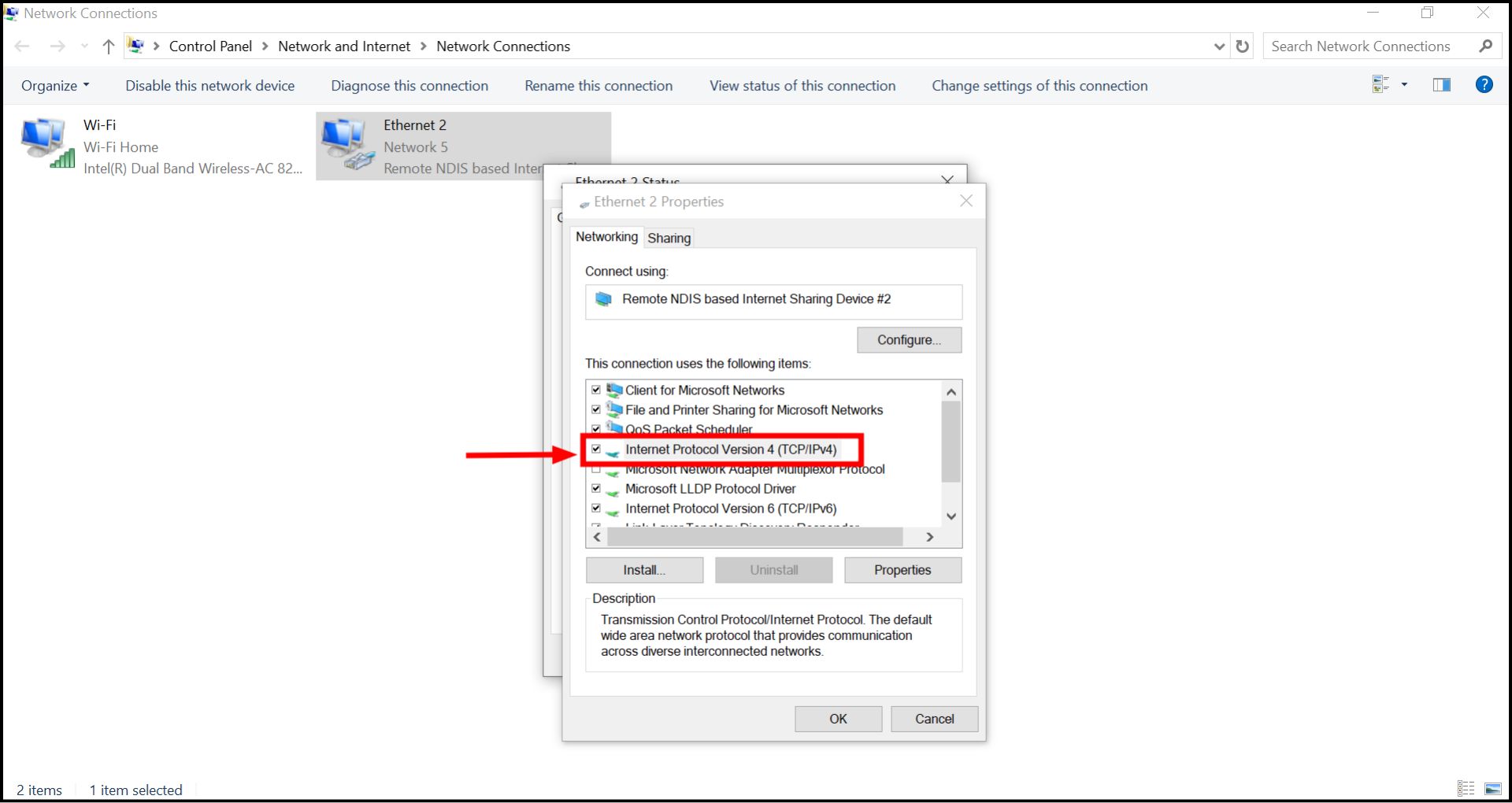Enable Microsoft Network Adapter Multiplexor Protocol
Screen dimensions: 1512x803
click(596, 469)
